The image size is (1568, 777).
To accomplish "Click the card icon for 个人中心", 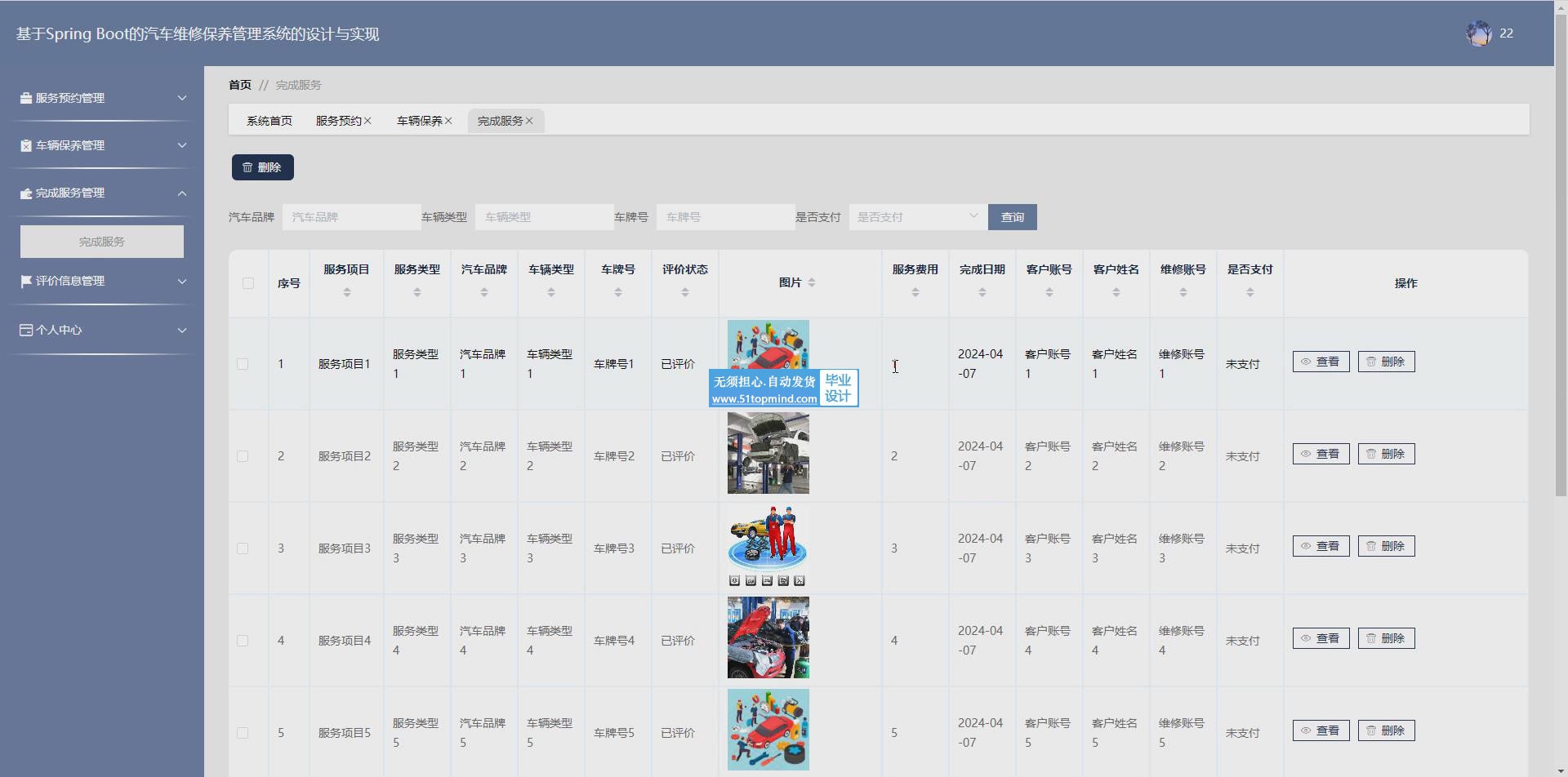I will click(26, 330).
